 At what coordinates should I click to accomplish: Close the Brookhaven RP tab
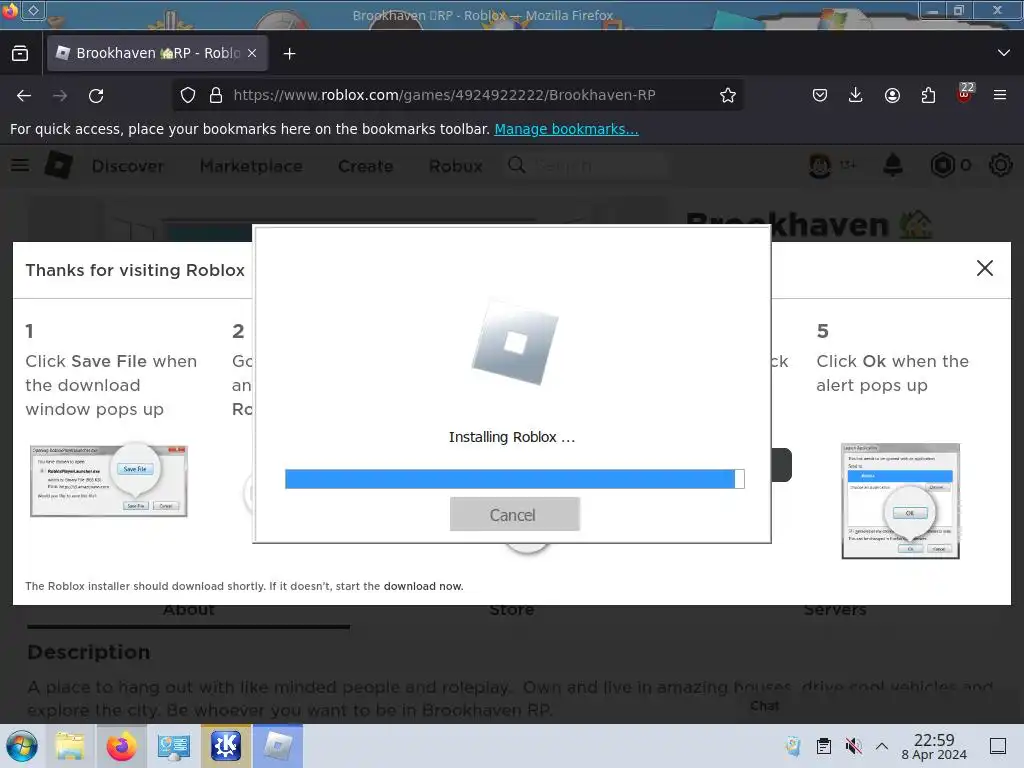coord(252,53)
